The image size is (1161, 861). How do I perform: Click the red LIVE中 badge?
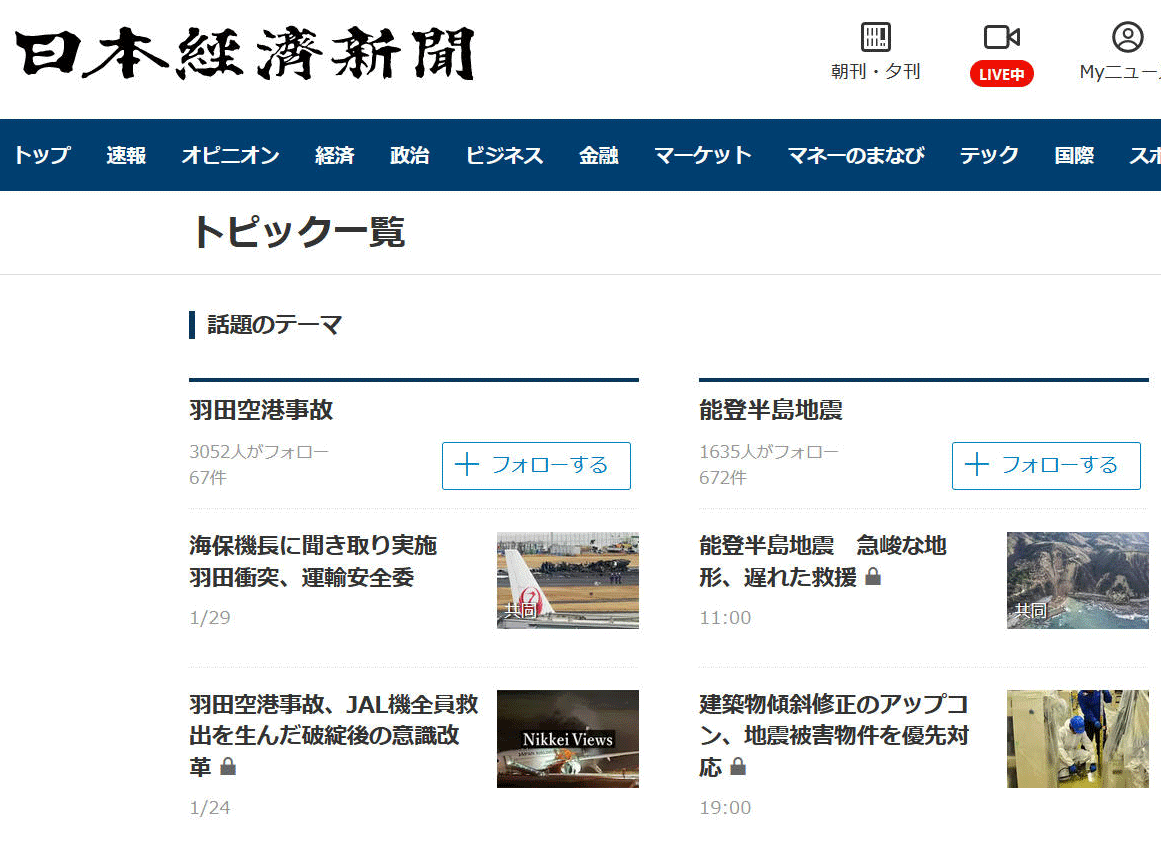tap(1001, 74)
